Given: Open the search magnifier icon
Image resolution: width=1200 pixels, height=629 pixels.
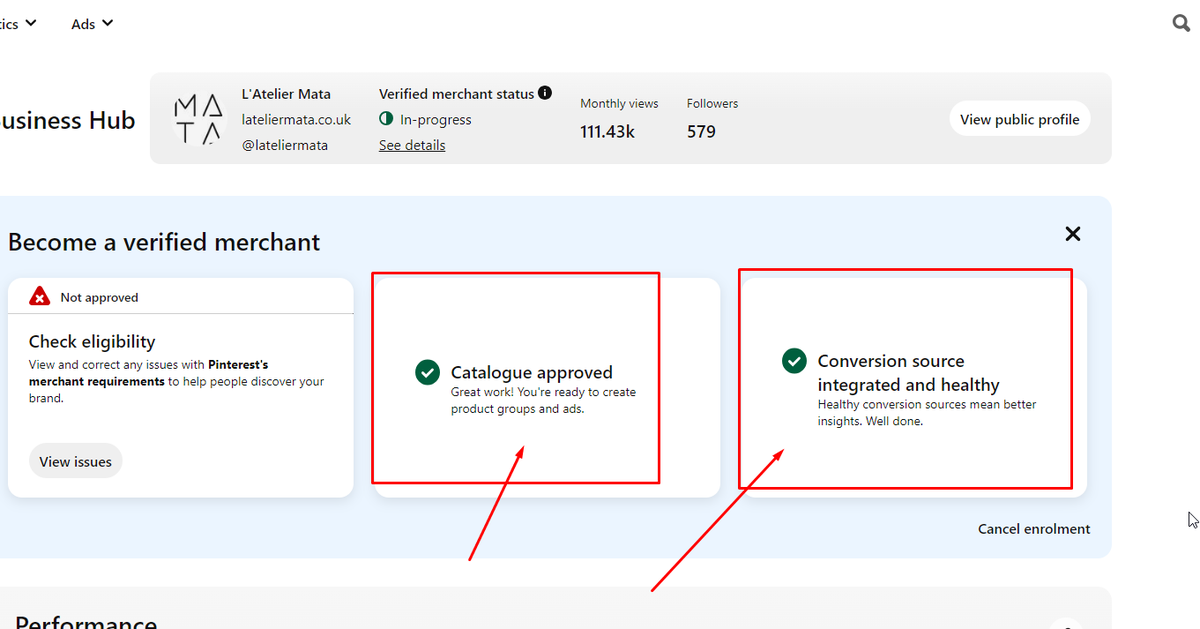Looking at the screenshot, I should click(x=1181, y=23).
